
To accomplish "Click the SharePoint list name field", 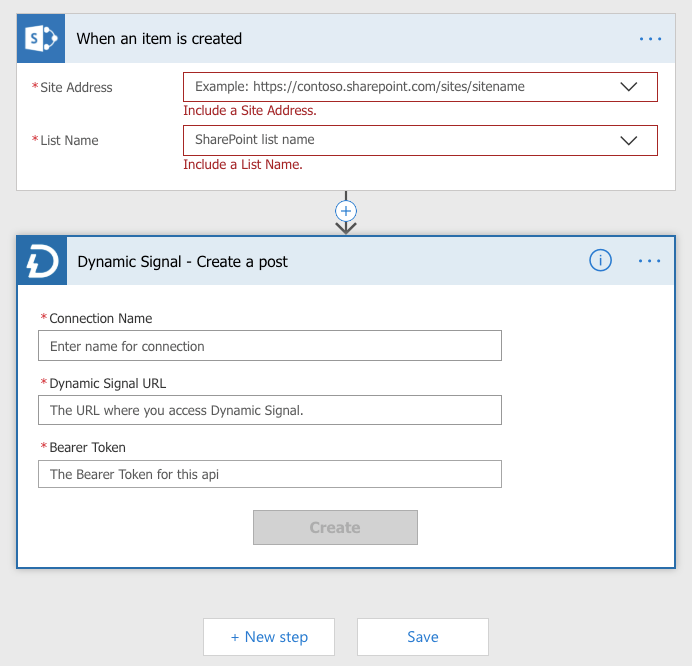I will [400, 140].
